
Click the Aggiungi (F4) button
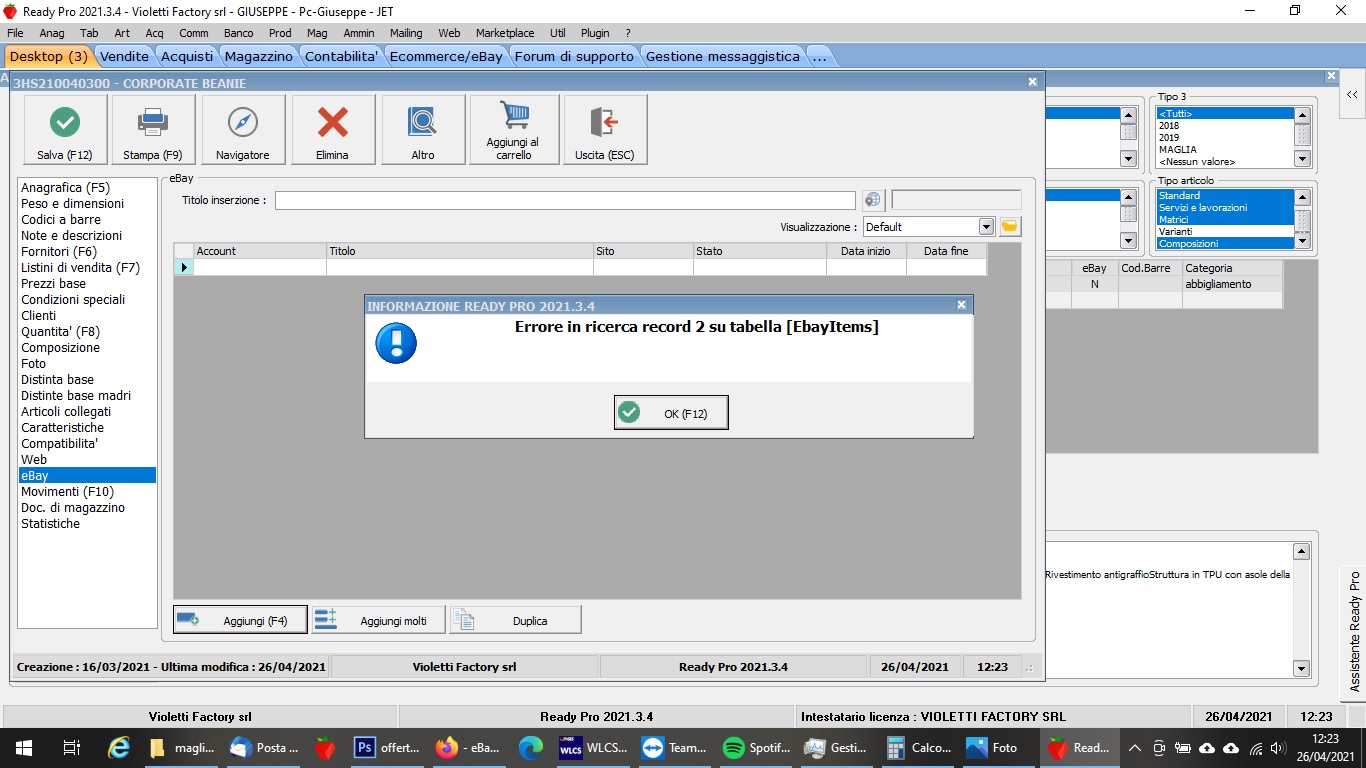[240, 620]
